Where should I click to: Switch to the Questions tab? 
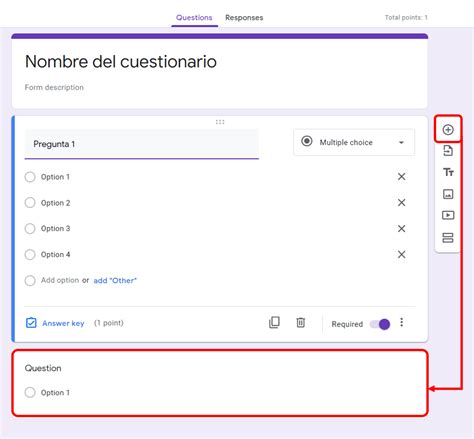coord(194,18)
